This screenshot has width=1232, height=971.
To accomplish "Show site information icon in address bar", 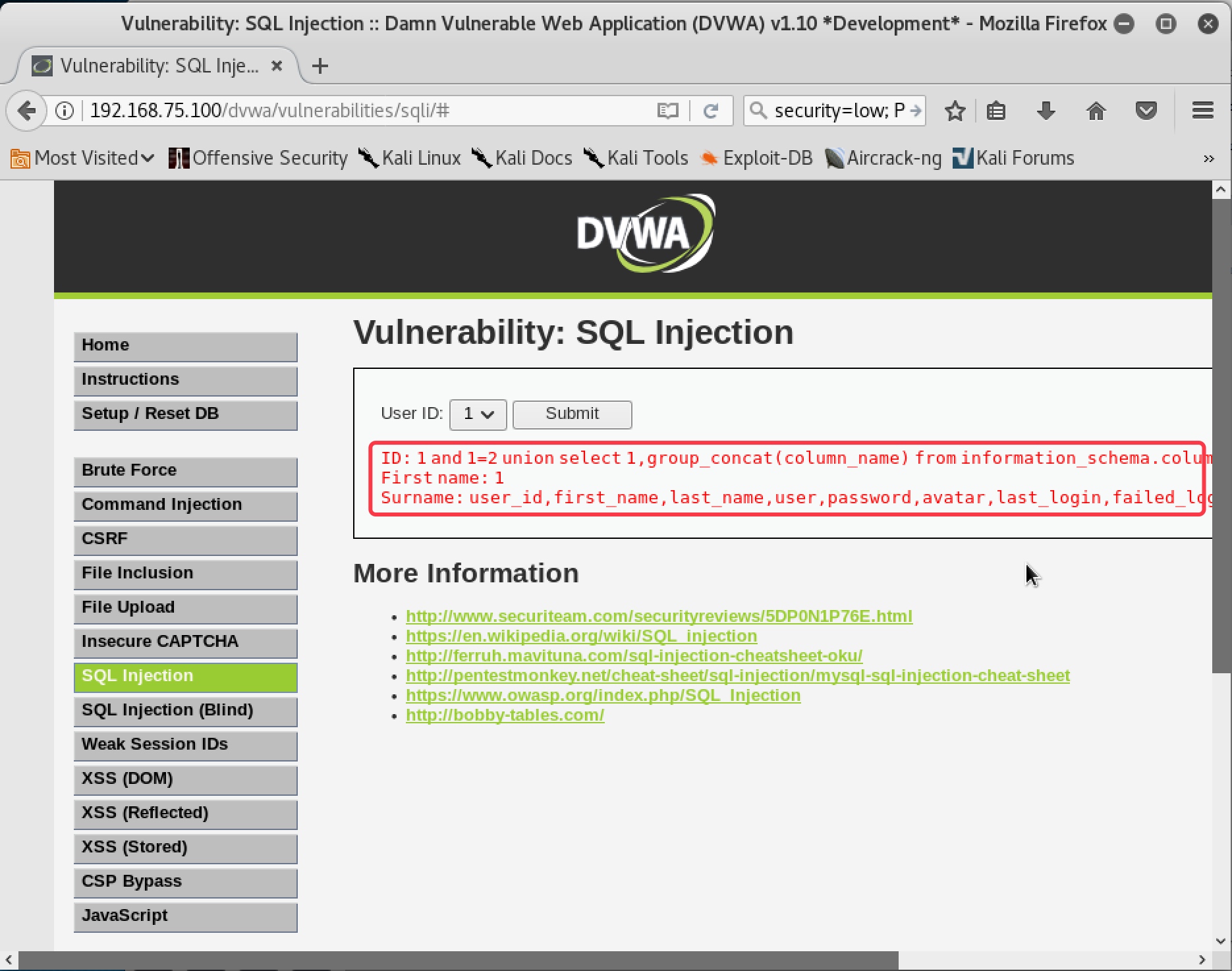I will [x=65, y=111].
